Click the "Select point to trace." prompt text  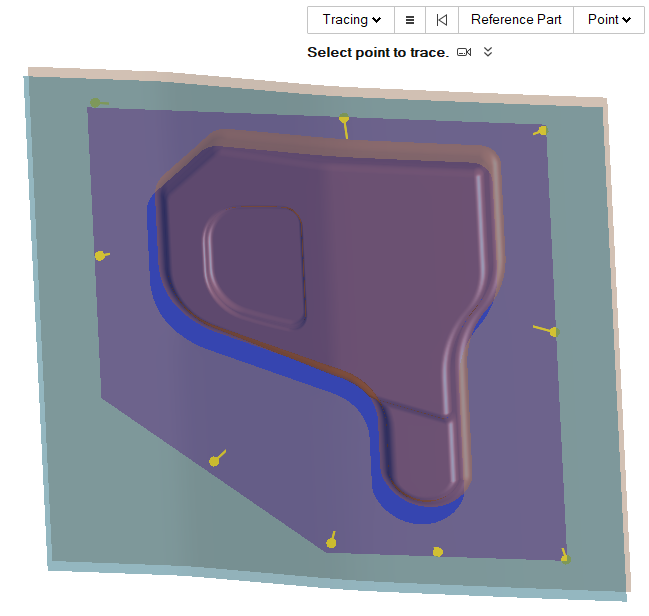coord(377,52)
